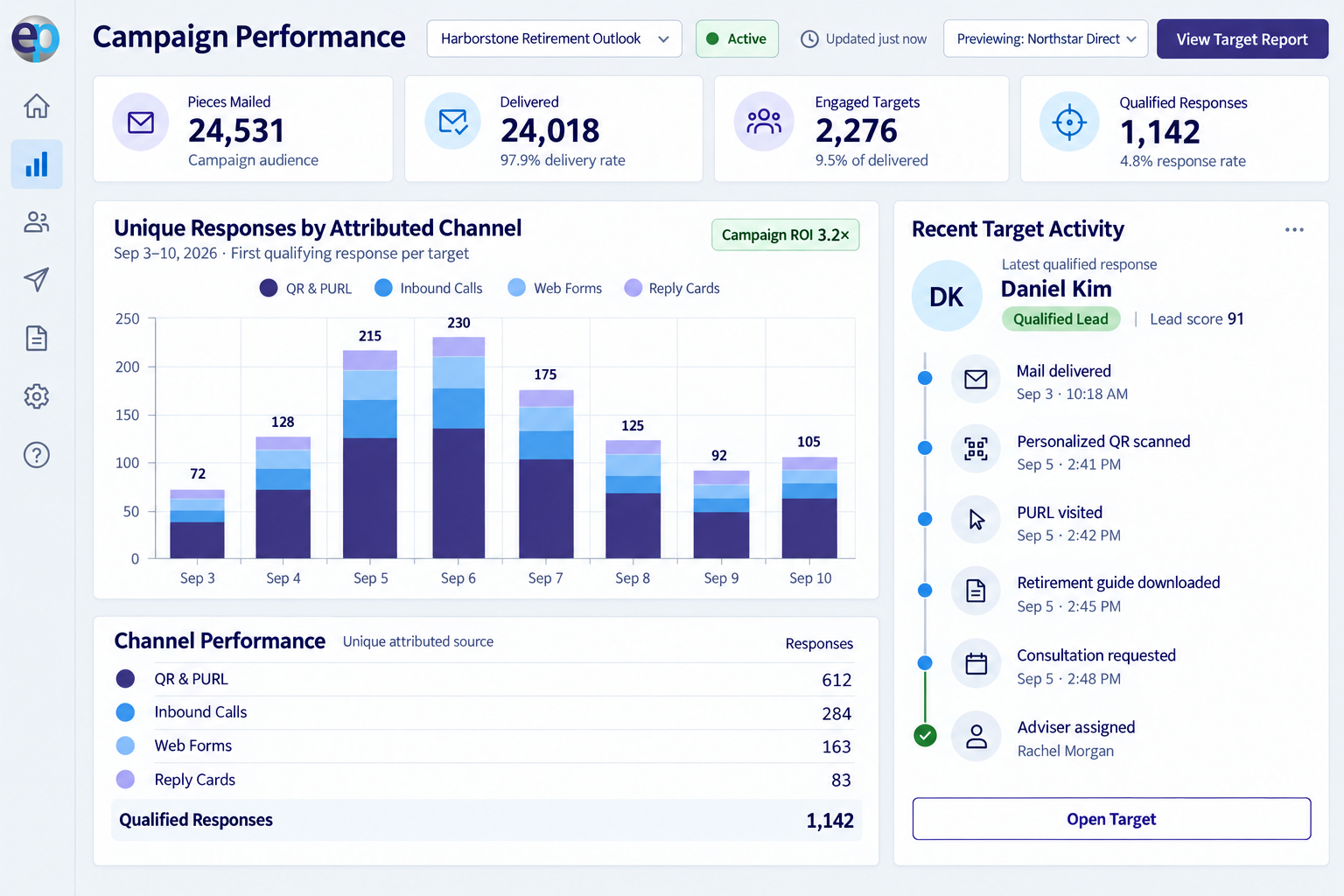Click the Inbound Calls row in Channel Performance

486,713
